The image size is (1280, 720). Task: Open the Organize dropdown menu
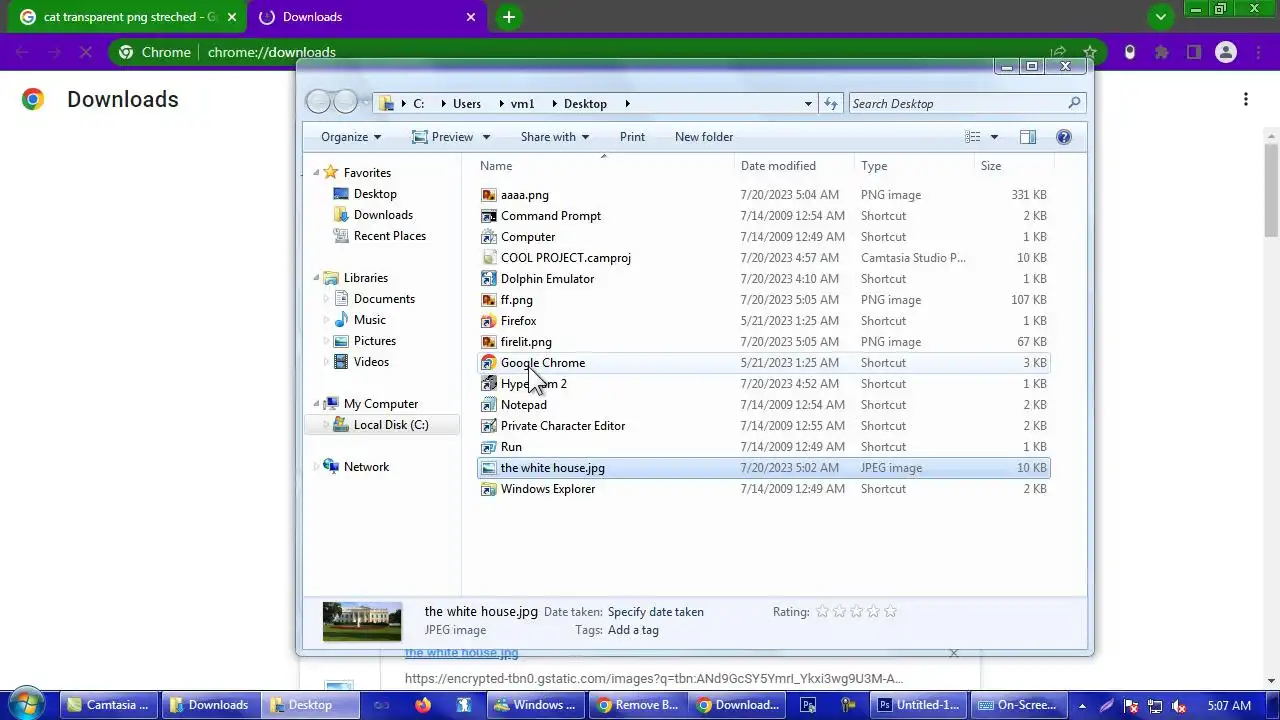[351, 137]
